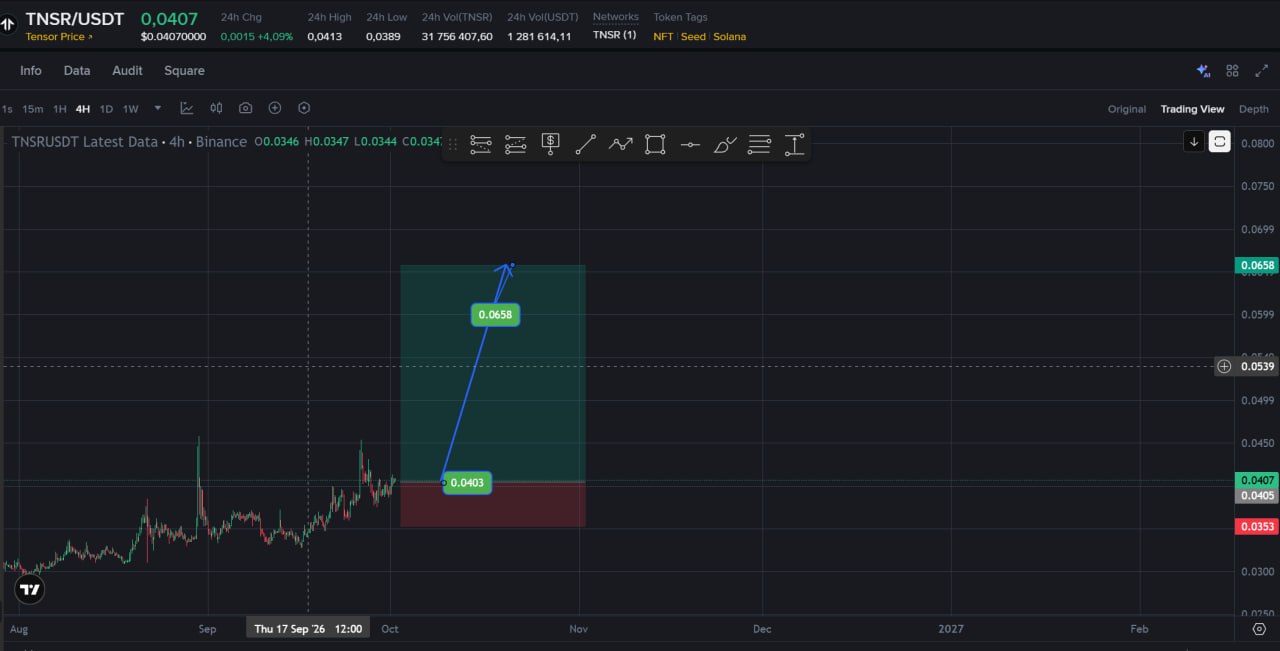The image size is (1280, 651).
Task: Open the Info tab
Action: [31, 71]
